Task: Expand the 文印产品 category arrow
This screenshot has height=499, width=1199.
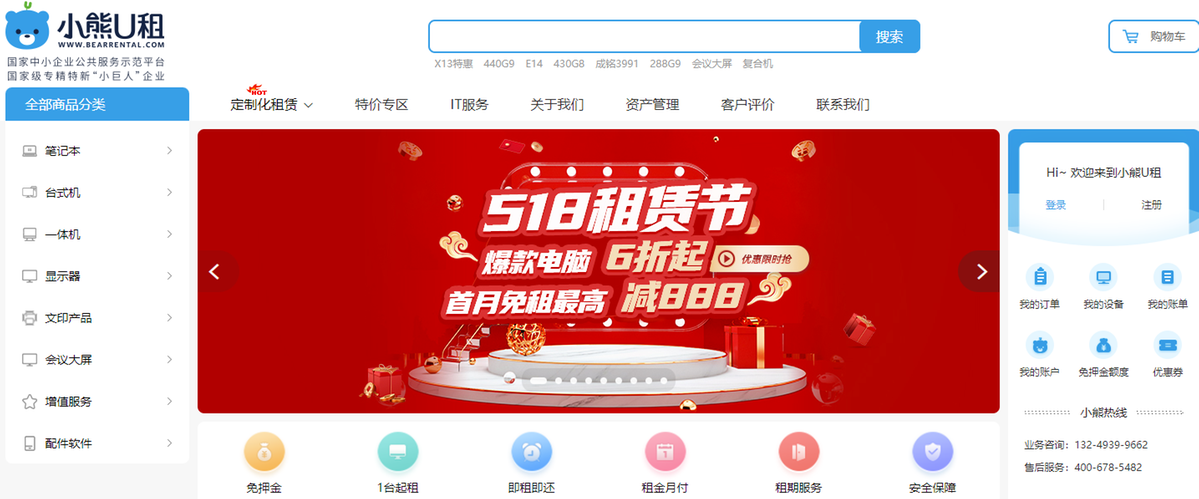Action: click(x=170, y=317)
